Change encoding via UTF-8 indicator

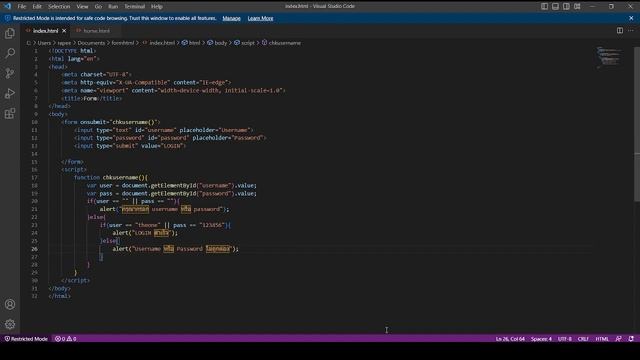[x=565, y=339]
